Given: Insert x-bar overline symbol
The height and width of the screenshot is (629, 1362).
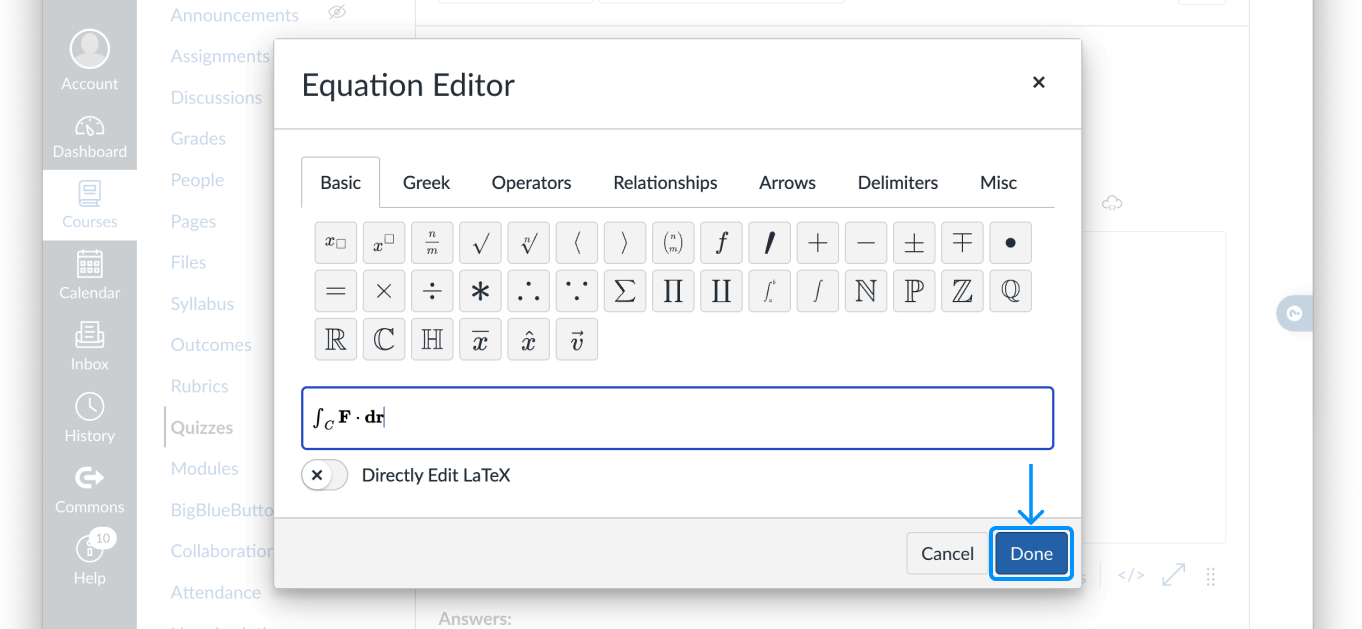Looking at the screenshot, I should point(480,339).
